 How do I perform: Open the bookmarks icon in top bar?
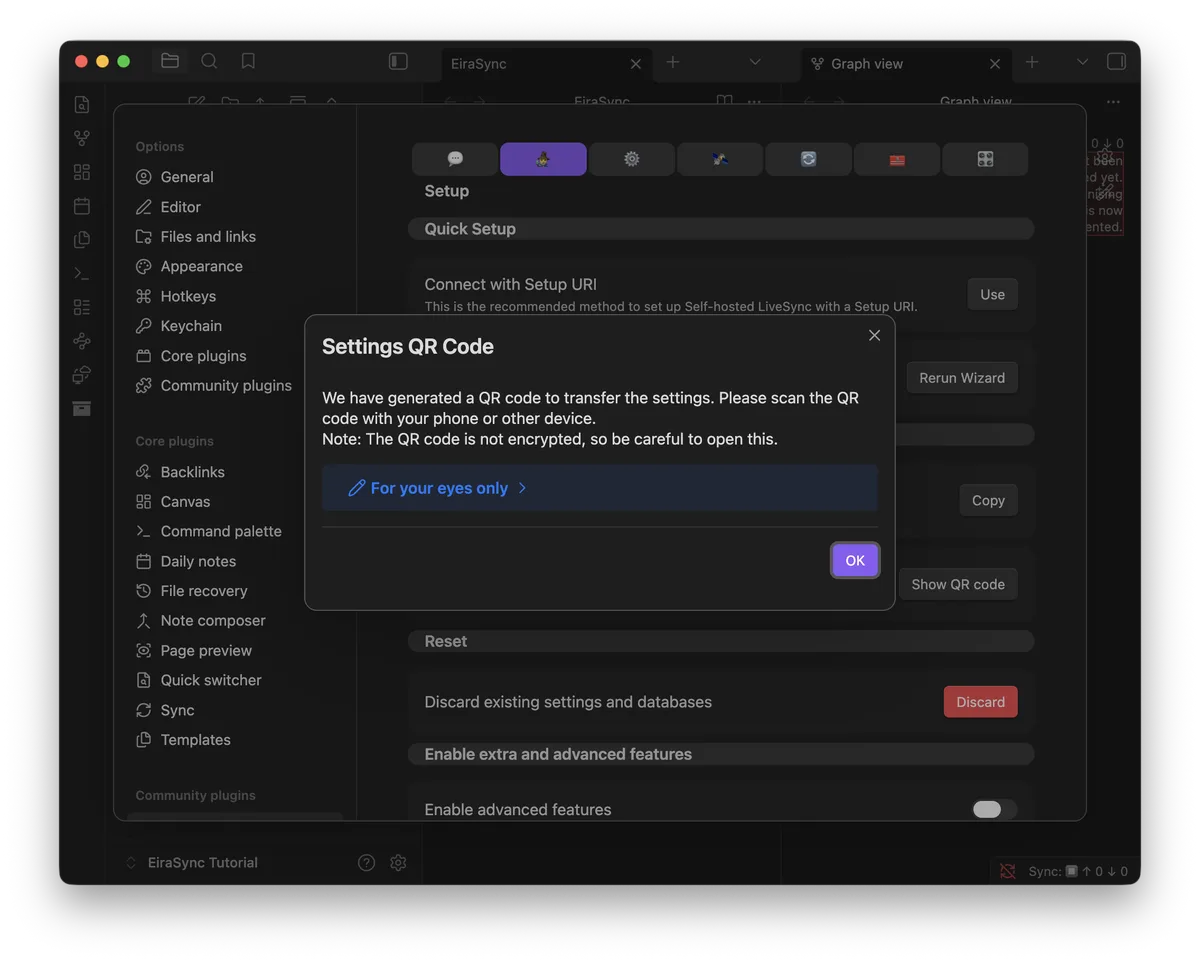[x=248, y=61]
